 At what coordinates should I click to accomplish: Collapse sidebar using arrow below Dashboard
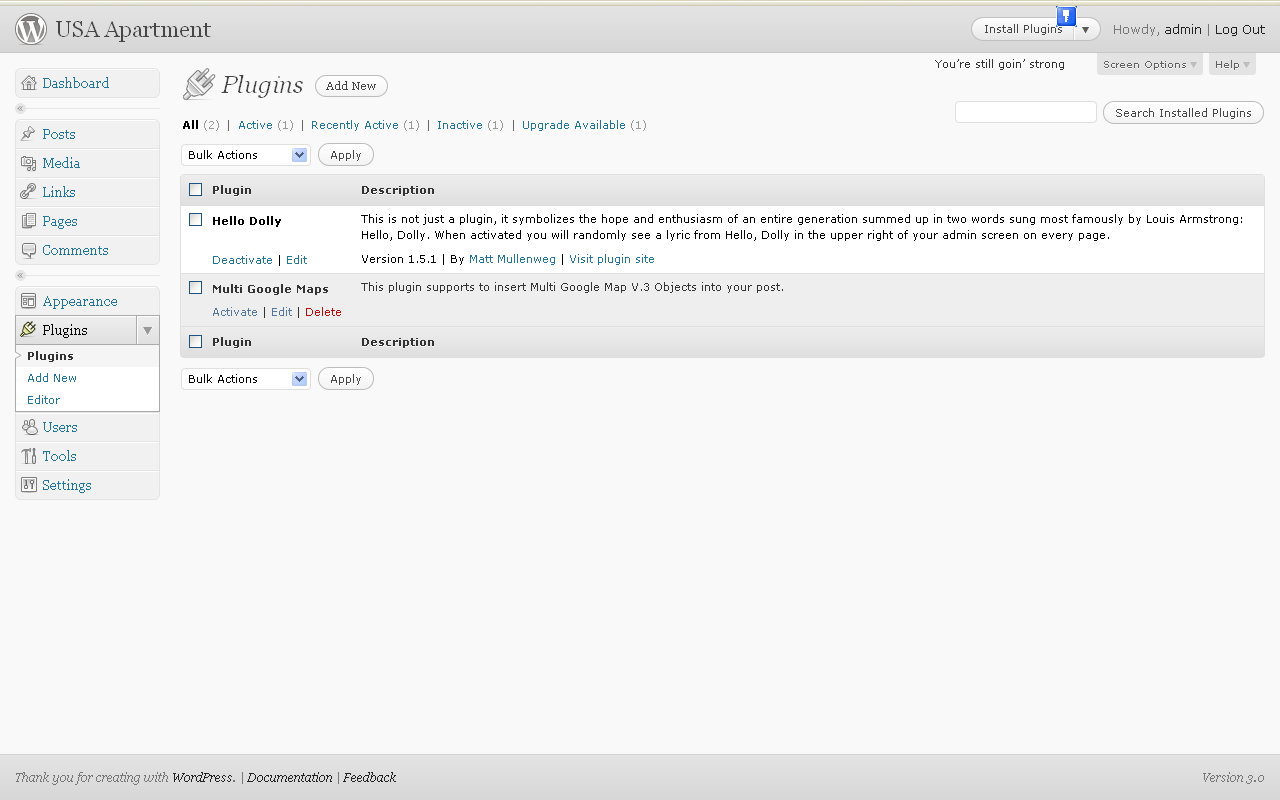pos(20,108)
